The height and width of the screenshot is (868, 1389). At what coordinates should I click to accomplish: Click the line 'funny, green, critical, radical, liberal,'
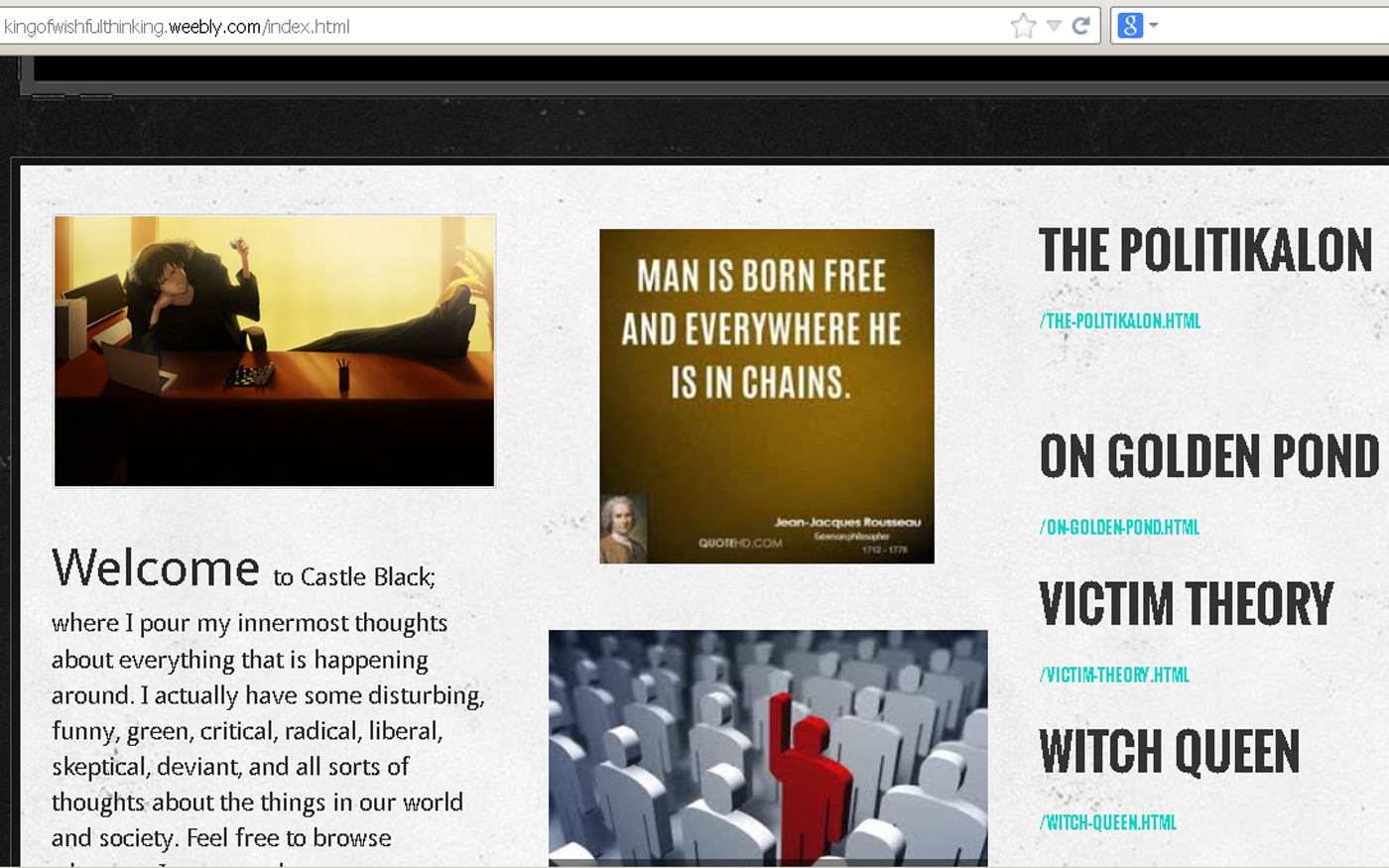(x=247, y=731)
